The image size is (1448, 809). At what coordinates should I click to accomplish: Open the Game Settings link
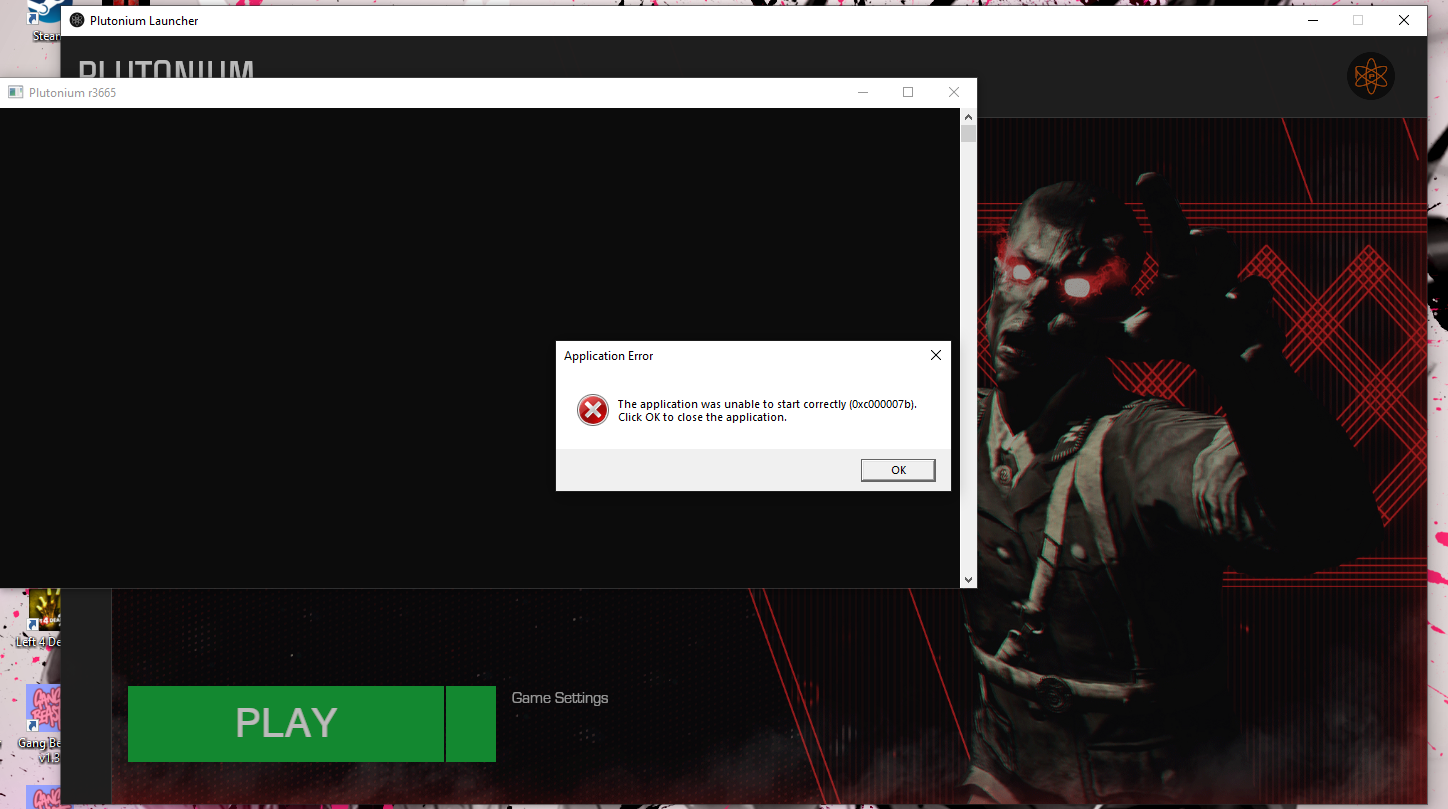point(559,698)
